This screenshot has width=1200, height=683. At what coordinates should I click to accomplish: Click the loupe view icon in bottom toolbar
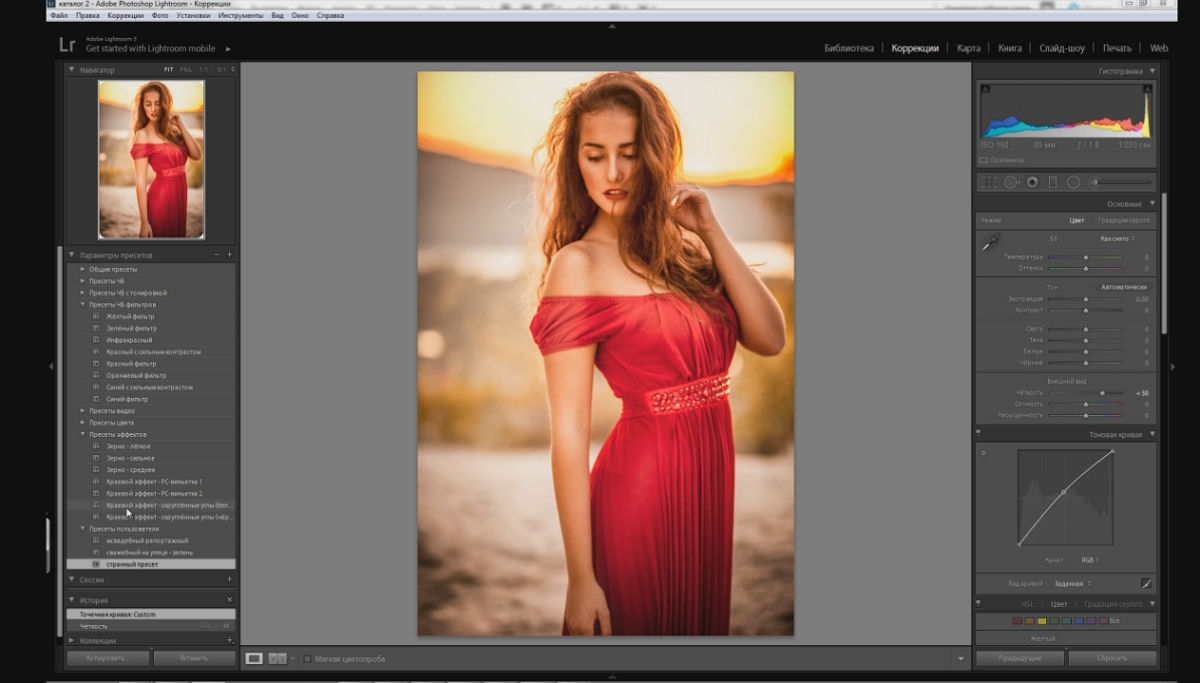coord(255,658)
